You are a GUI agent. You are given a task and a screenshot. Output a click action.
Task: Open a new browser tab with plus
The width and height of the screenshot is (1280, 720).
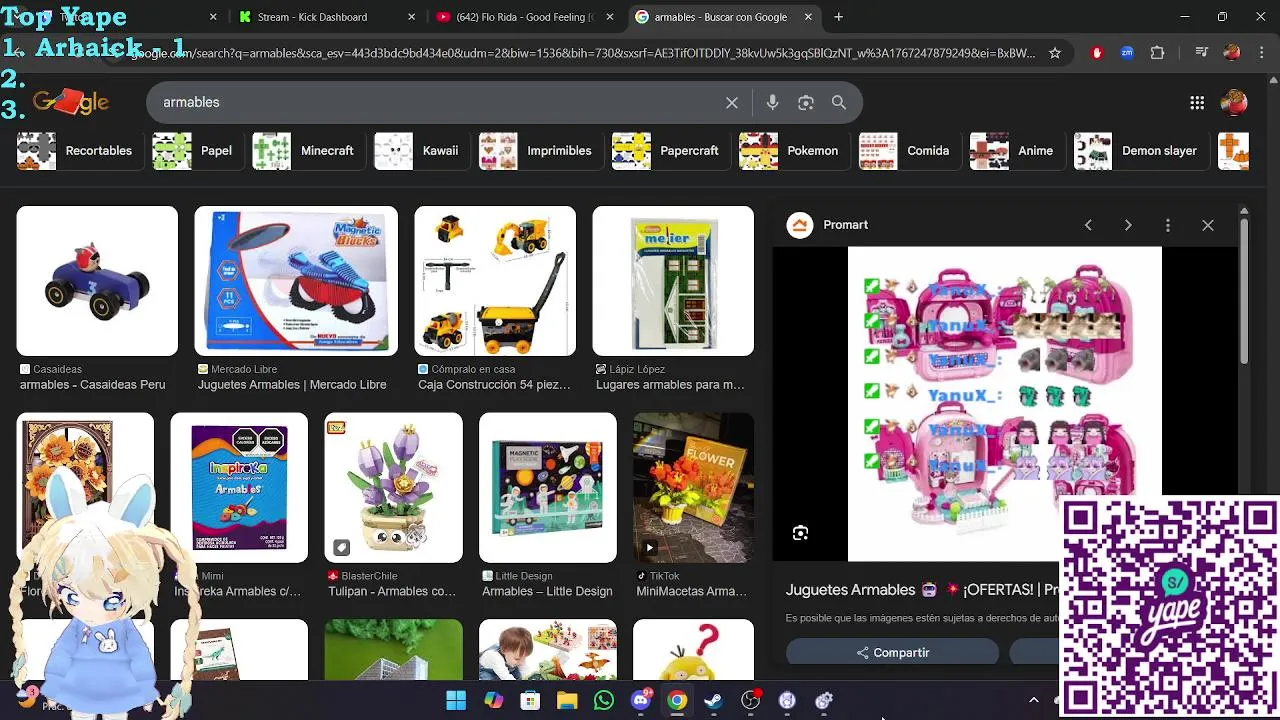839,17
